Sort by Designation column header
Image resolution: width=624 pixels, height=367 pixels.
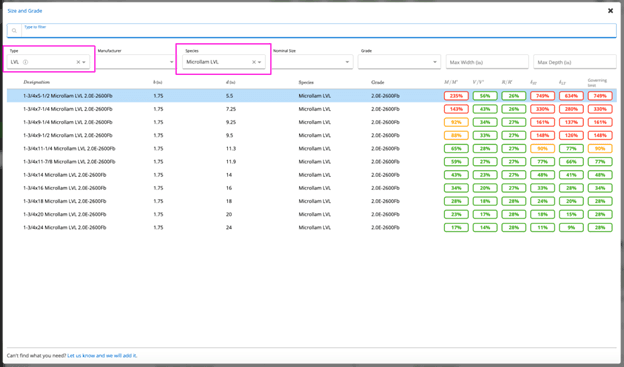click(37, 82)
